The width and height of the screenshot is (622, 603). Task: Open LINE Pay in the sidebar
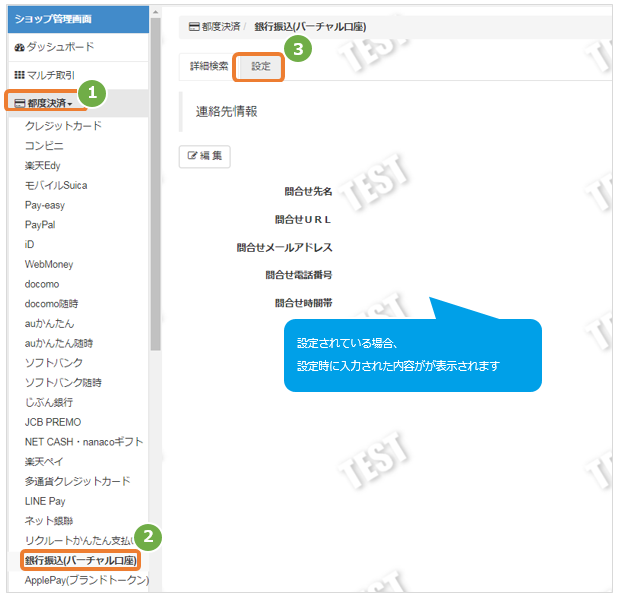click(45, 501)
